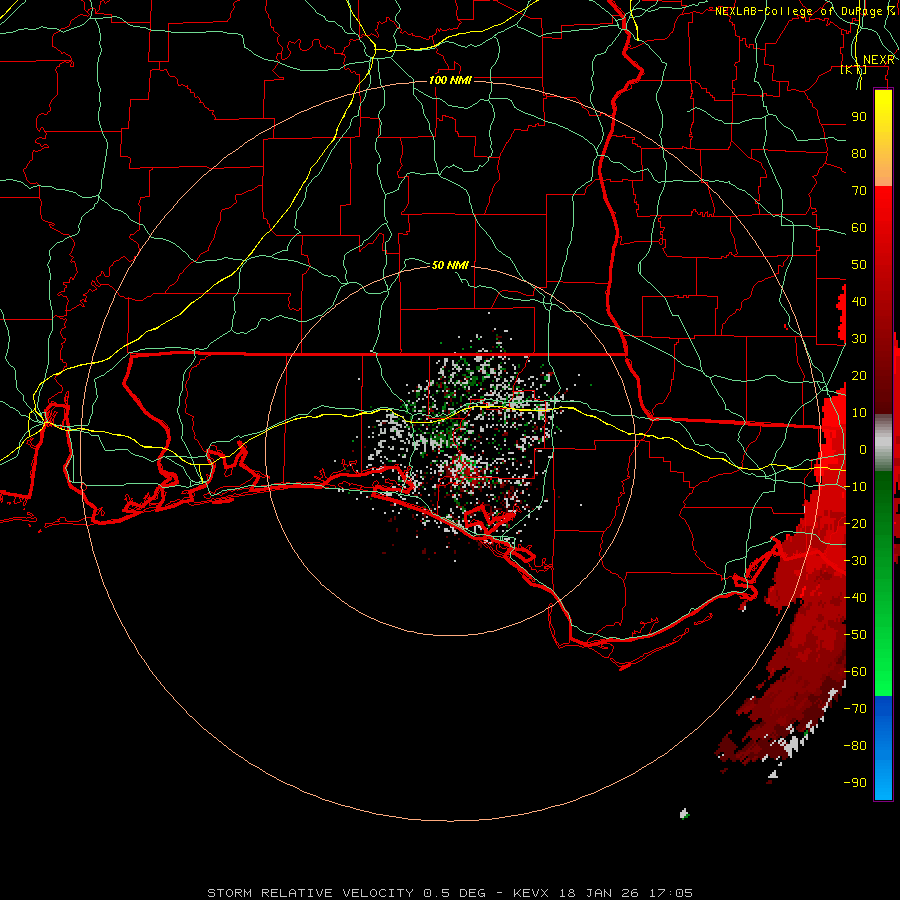The width and height of the screenshot is (900, 900).
Task: Select the STORM RELATIVE VELOCITY caption at the bottom
Action: click(x=450, y=893)
